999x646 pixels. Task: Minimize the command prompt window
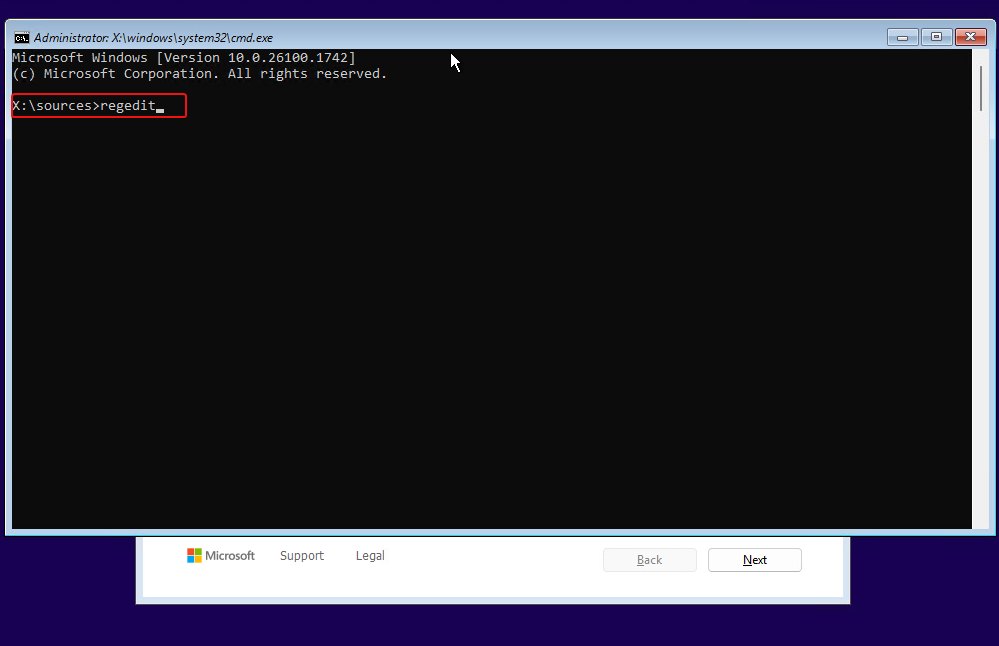(x=902, y=38)
